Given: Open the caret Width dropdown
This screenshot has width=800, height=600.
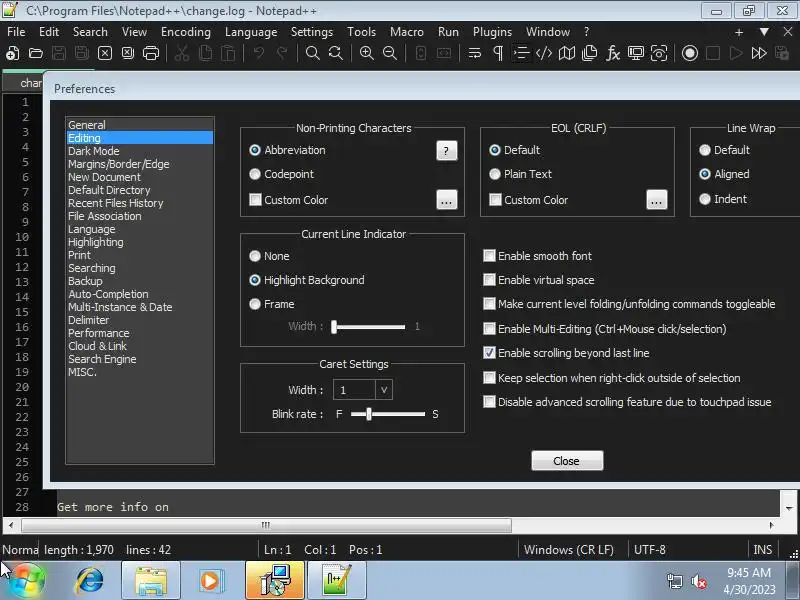Looking at the screenshot, I should tap(384, 390).
